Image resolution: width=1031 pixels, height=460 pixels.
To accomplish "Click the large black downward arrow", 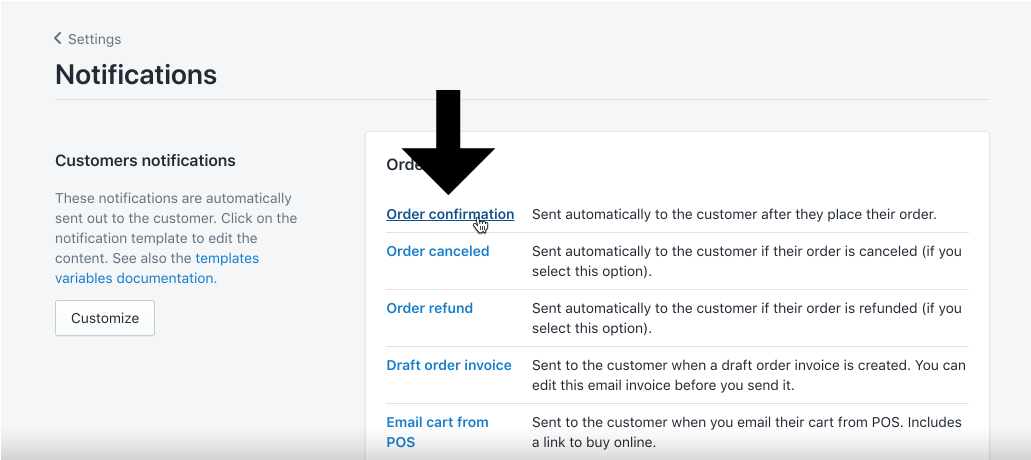I will click(x=448, y=140).
